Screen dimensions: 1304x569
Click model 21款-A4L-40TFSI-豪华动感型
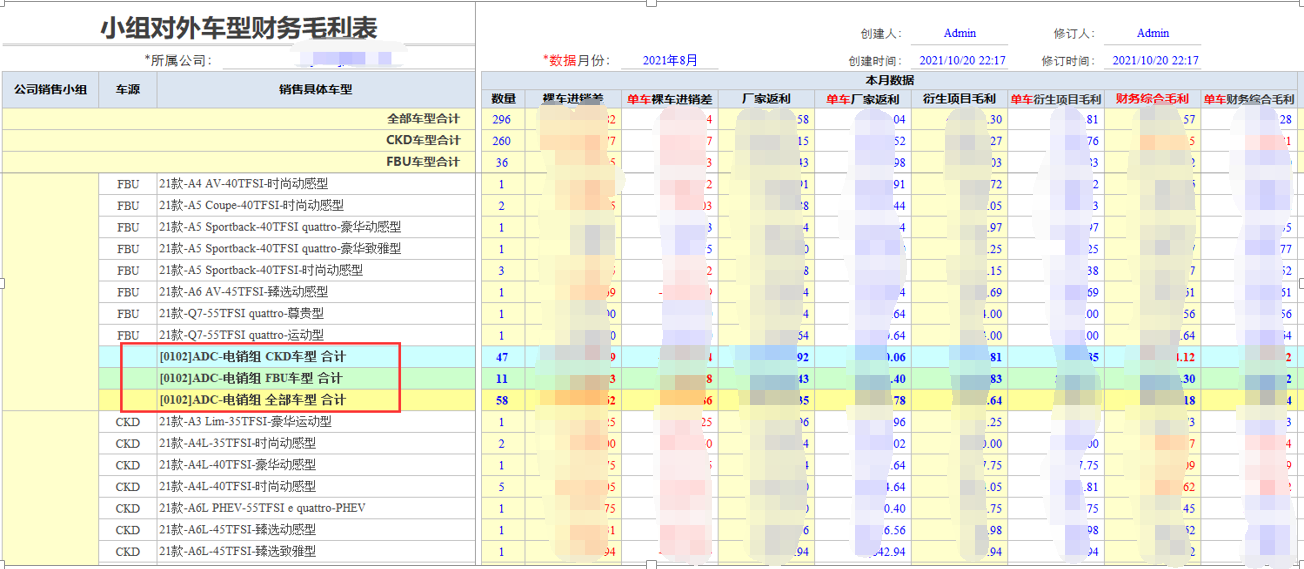click(x=238, y=464)
